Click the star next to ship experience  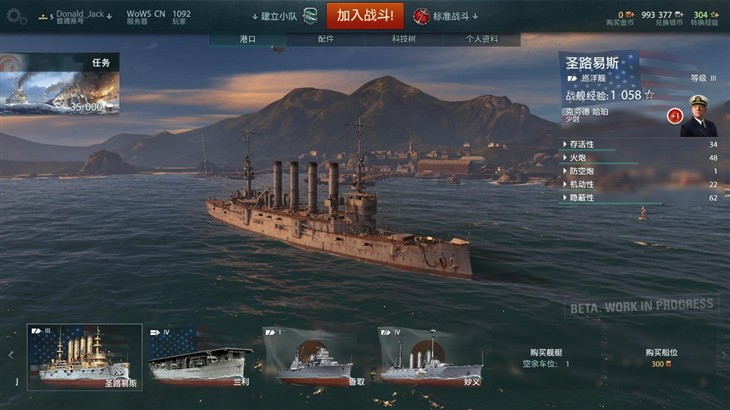649,95
